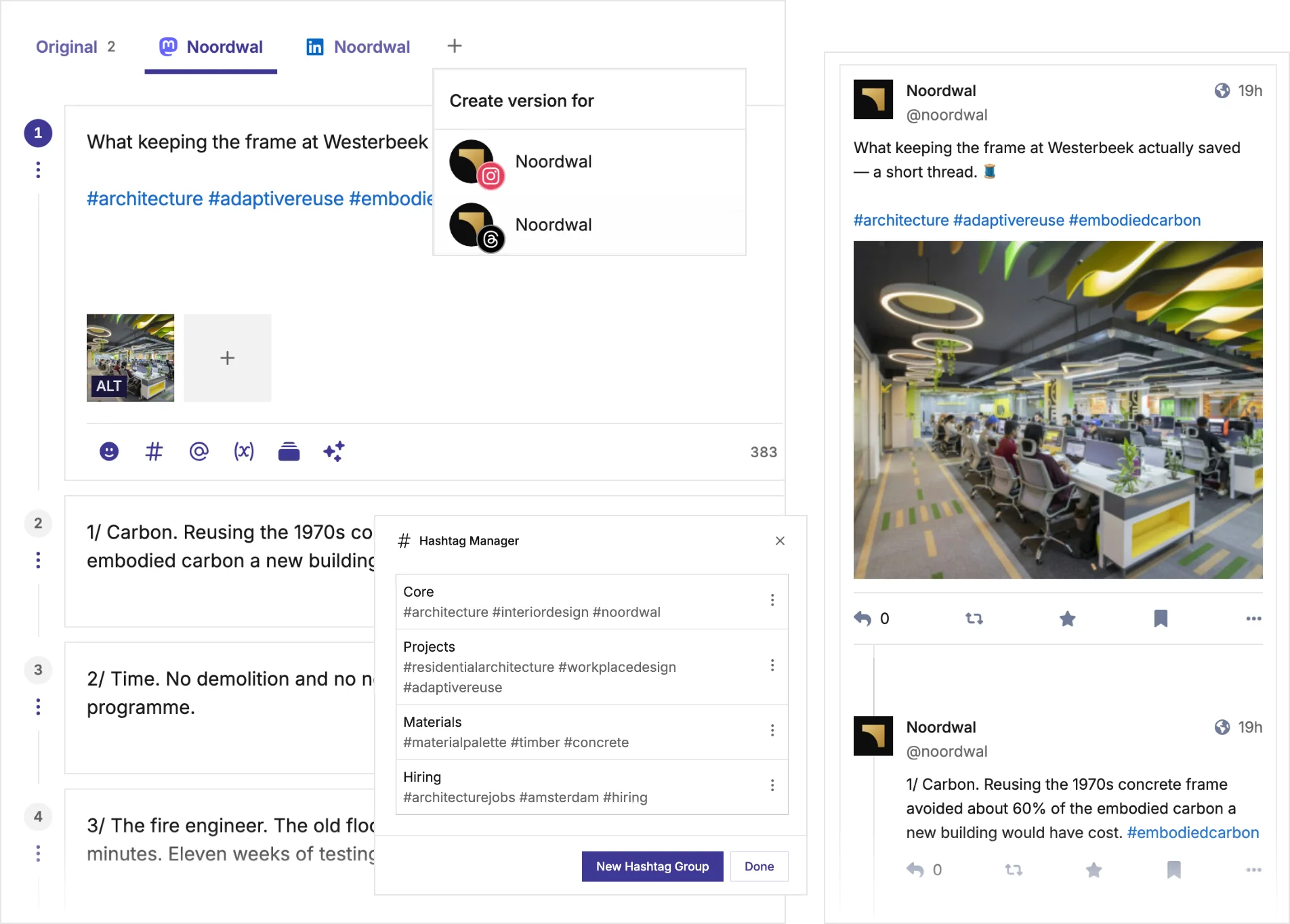Favourite the 1/ Carbon preview post
Viewport: 1290px width, 924px height.
1094,870
